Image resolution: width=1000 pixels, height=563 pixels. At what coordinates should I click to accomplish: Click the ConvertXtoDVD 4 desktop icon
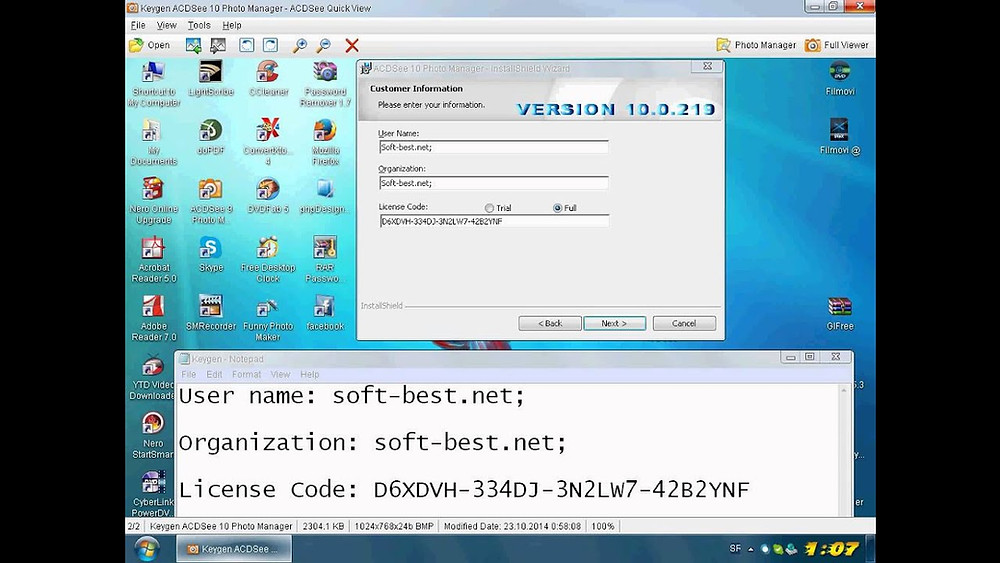pos(268,143)
